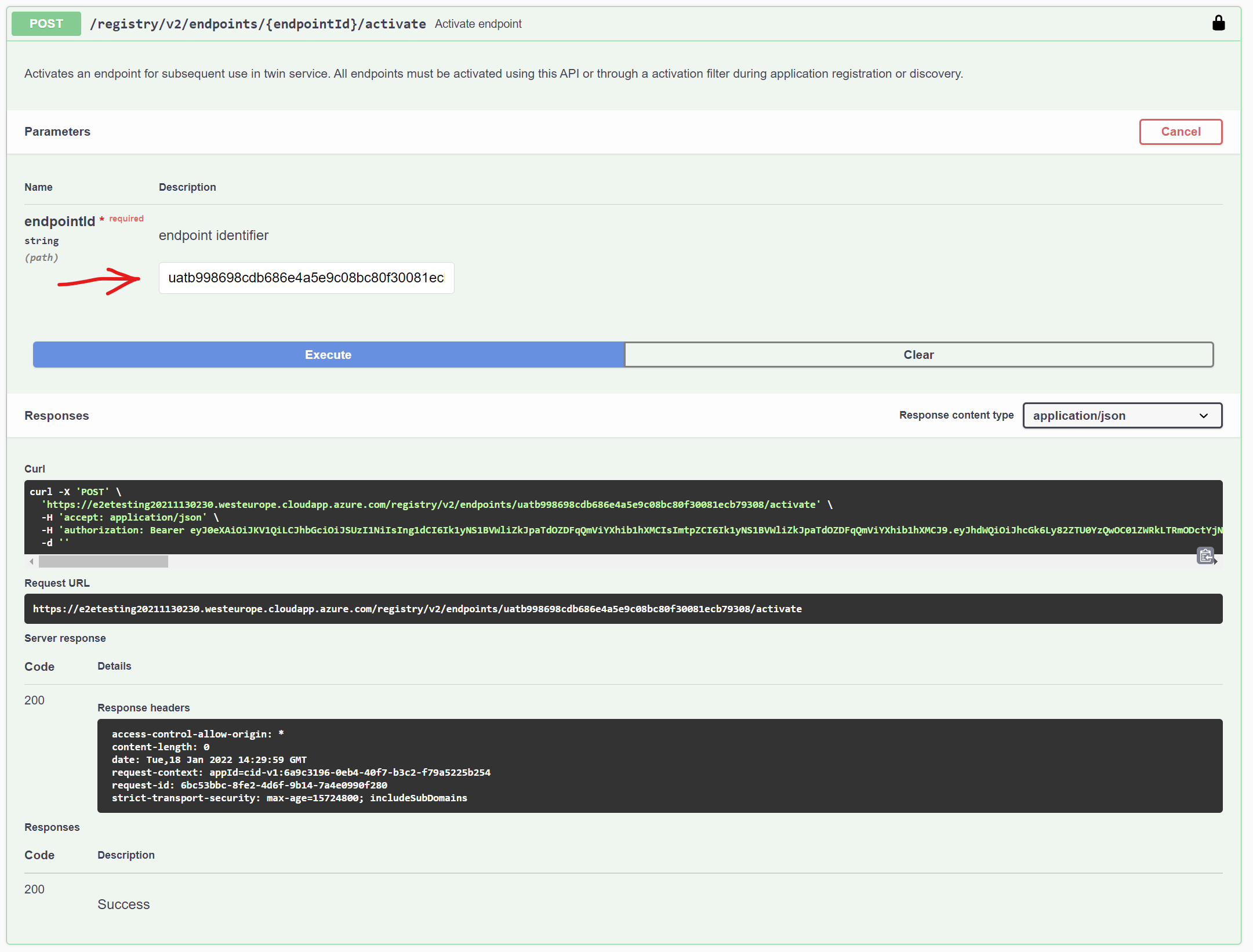Copy the curl command via clipboard icon
The height and width of the screenshot is (952, 1253).
[1205, 555]
